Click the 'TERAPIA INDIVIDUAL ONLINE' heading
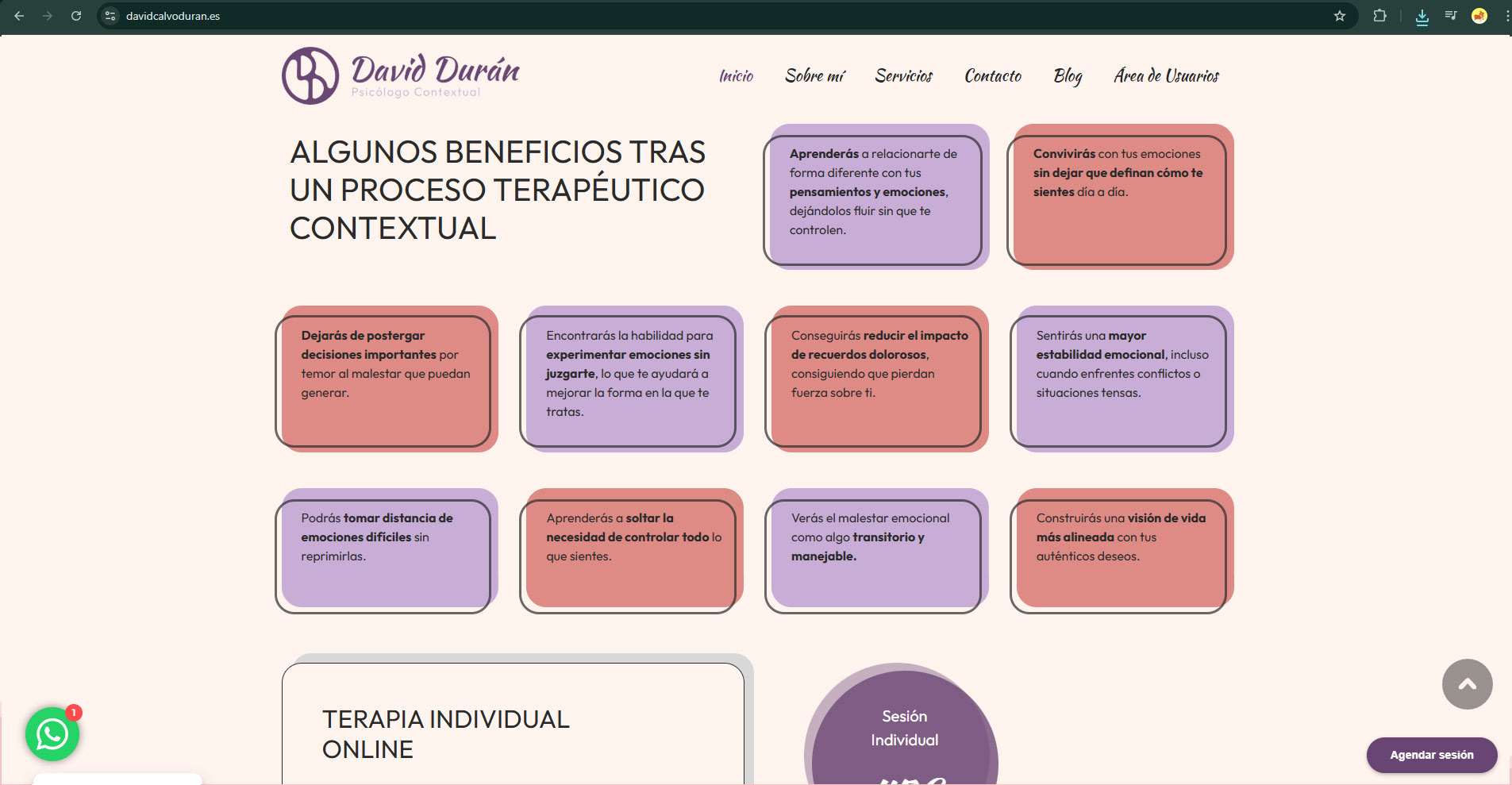The height and width of the screenshot is (785, 1512). pos(446,734)
